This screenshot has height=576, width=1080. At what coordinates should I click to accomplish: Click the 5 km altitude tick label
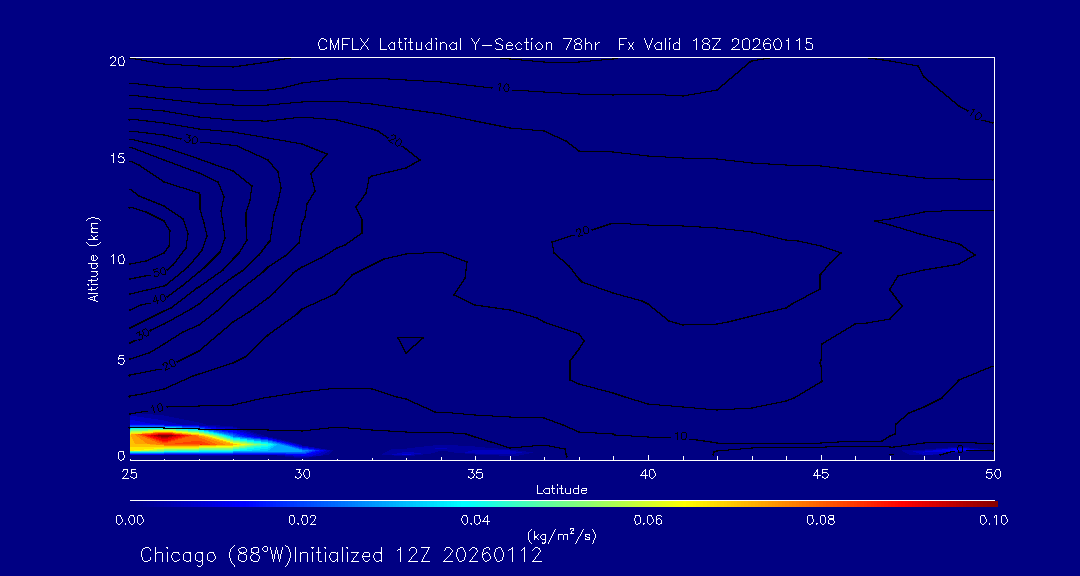(118, 358)
